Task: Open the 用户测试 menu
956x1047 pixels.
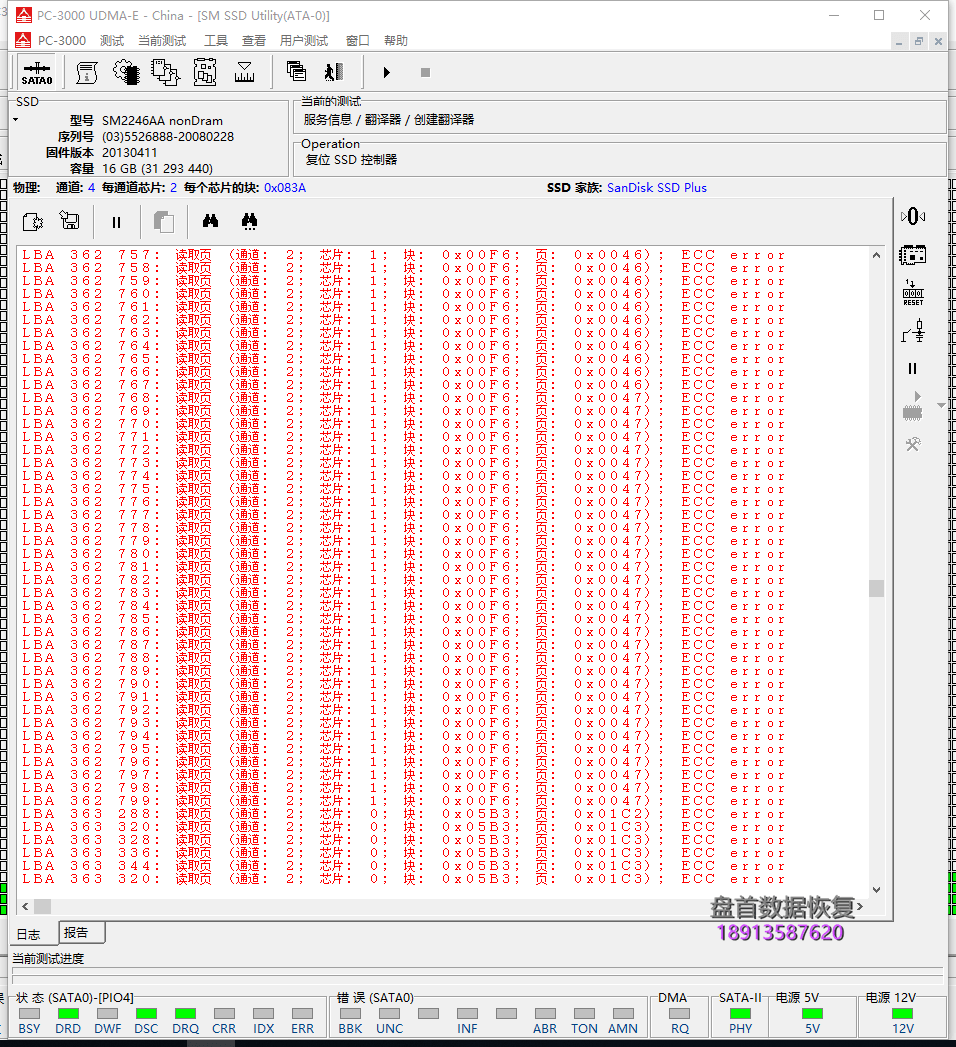Action: 304,41
